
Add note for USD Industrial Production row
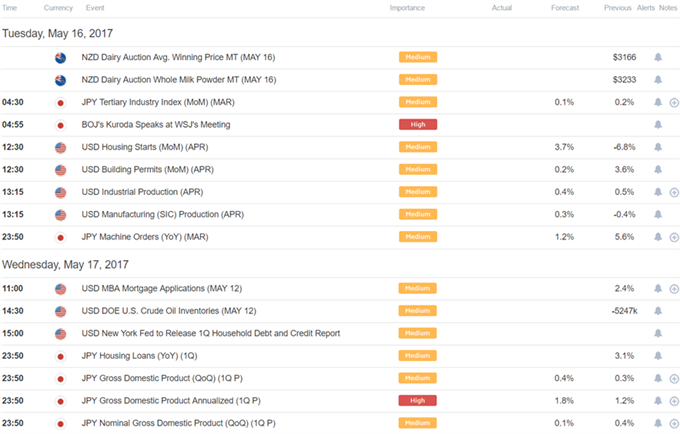[x=673, y=192]
